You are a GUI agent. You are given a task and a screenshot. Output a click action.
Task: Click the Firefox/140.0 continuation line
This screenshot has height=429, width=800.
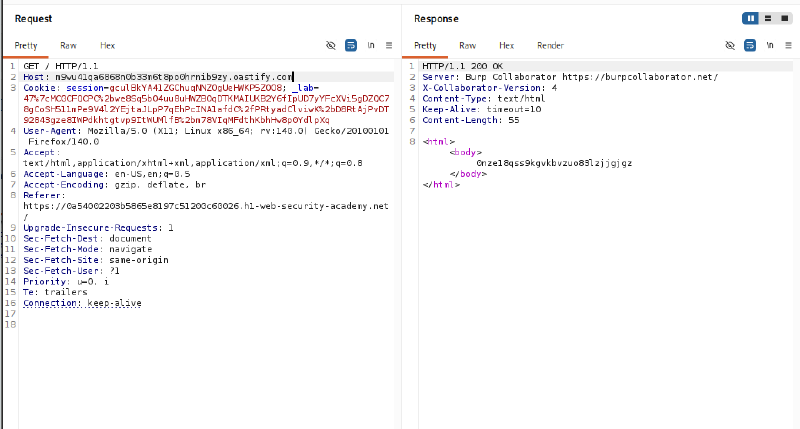(x=64, y=142)
